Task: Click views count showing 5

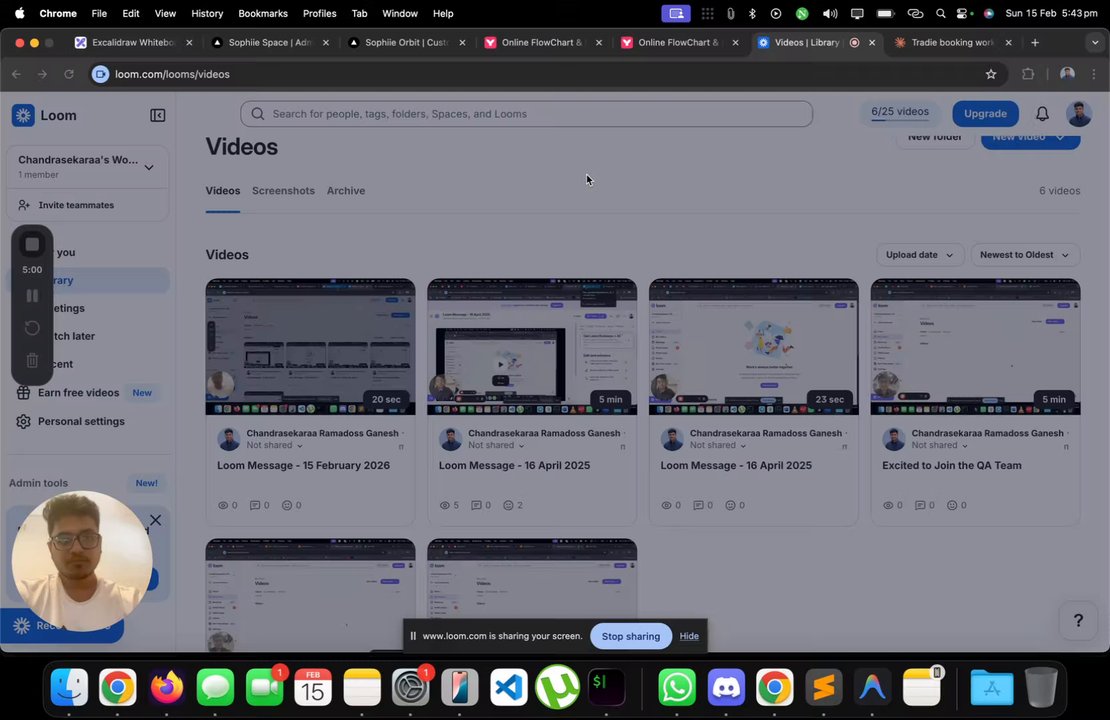Action: coord(448,505)
